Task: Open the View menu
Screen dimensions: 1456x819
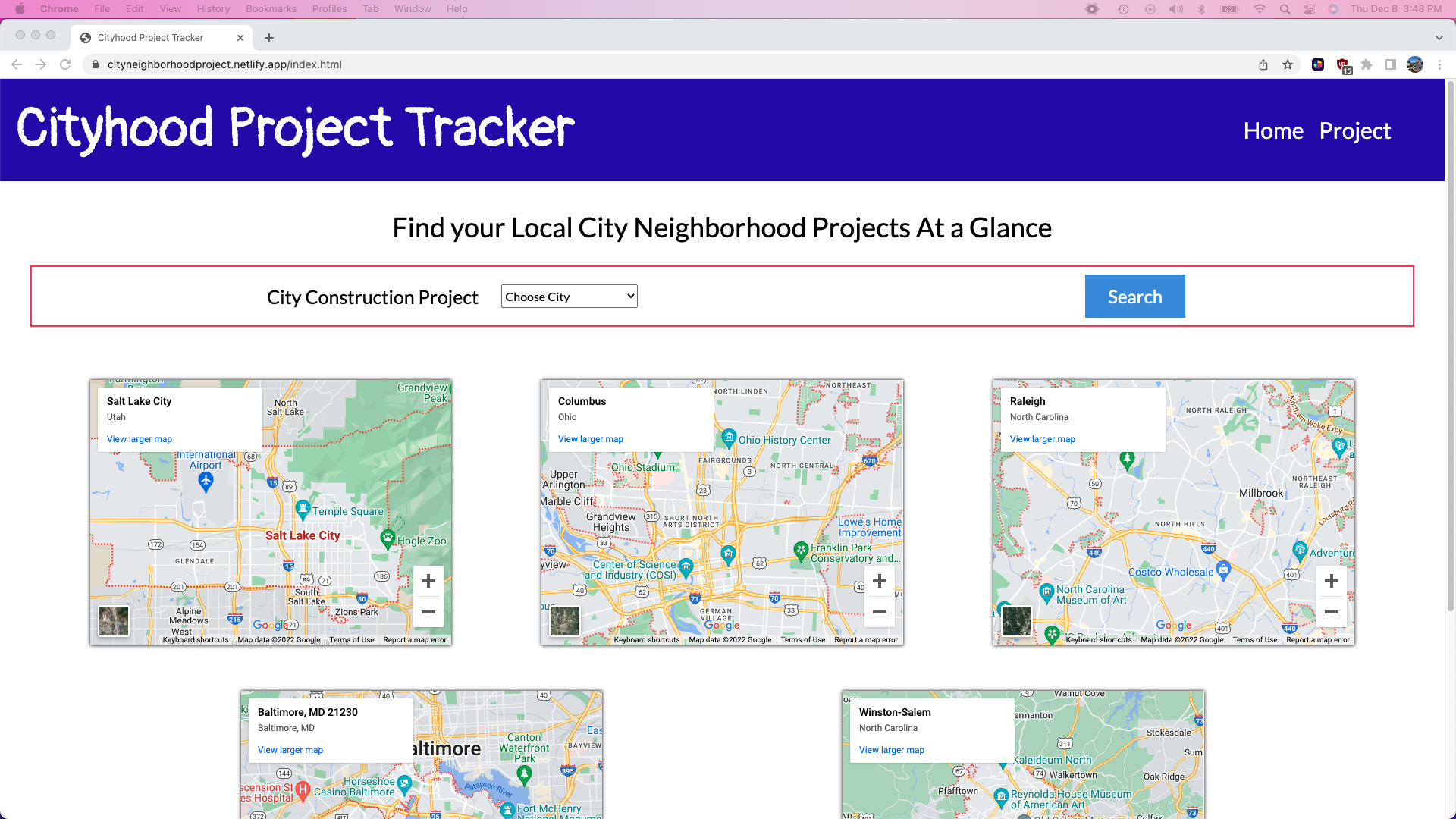Action: 171,9
